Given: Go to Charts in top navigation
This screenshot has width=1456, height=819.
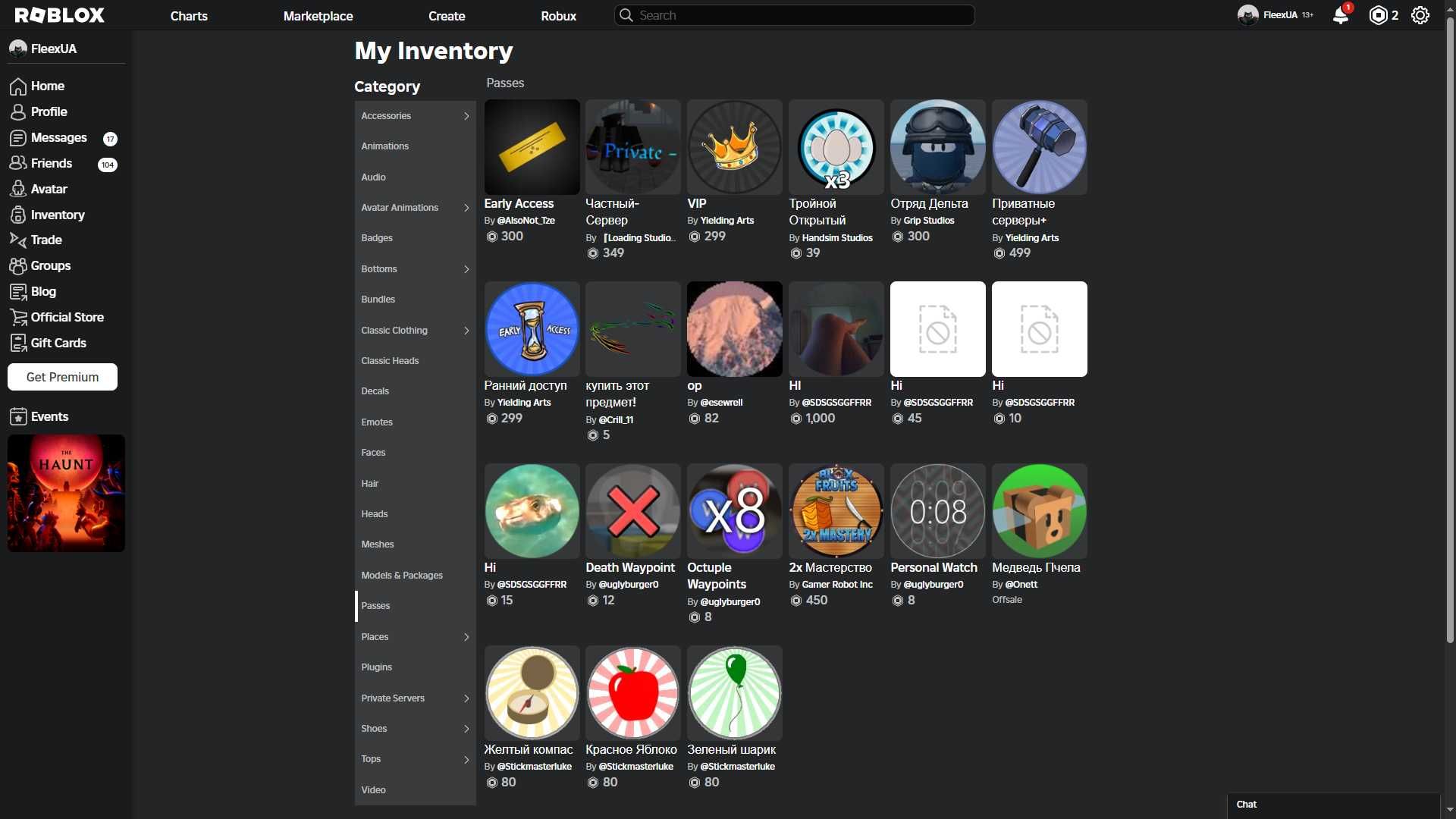Looking at the screenshot, I should (189, 16).
